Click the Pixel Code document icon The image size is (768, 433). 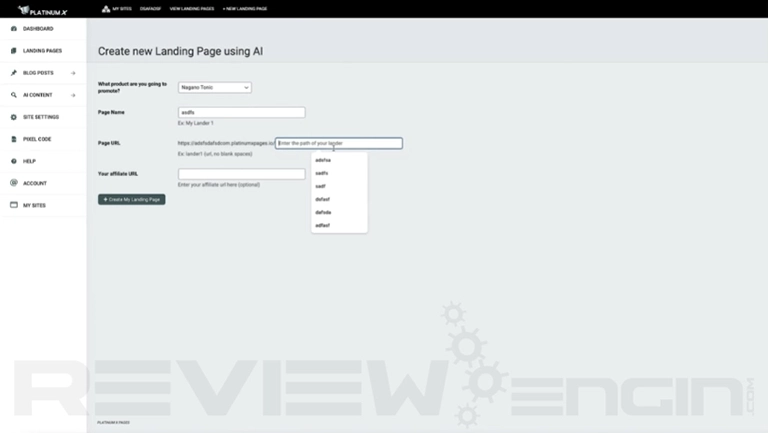[14, 139]
